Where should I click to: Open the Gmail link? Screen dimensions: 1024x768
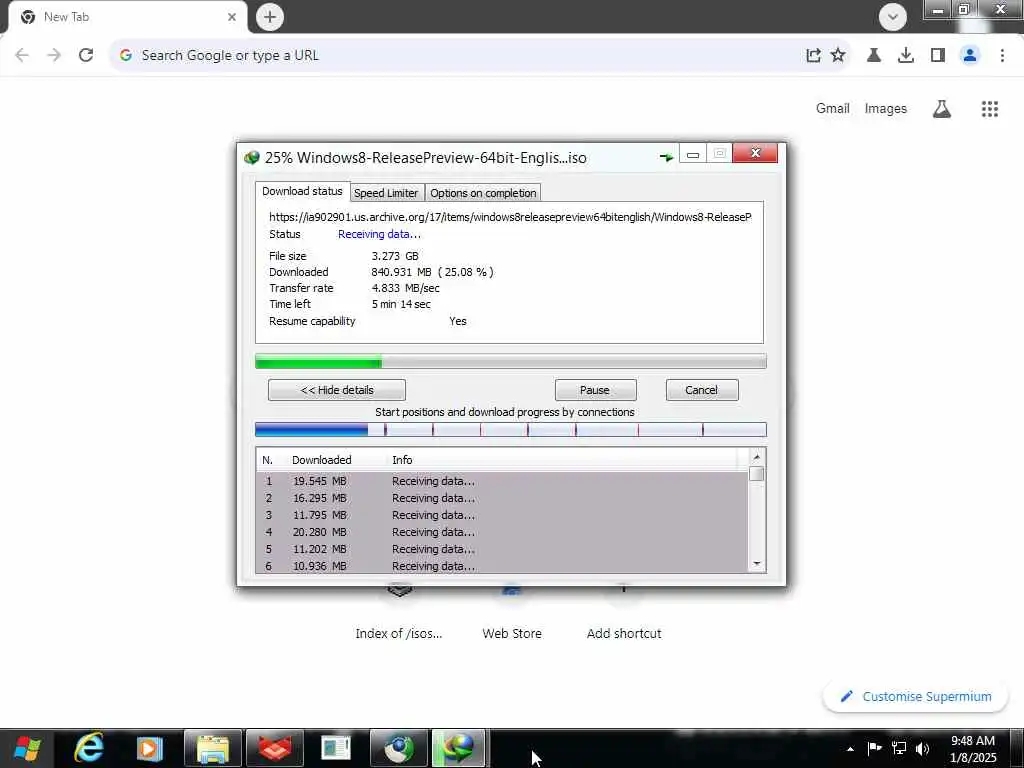[x=833, y=109]
